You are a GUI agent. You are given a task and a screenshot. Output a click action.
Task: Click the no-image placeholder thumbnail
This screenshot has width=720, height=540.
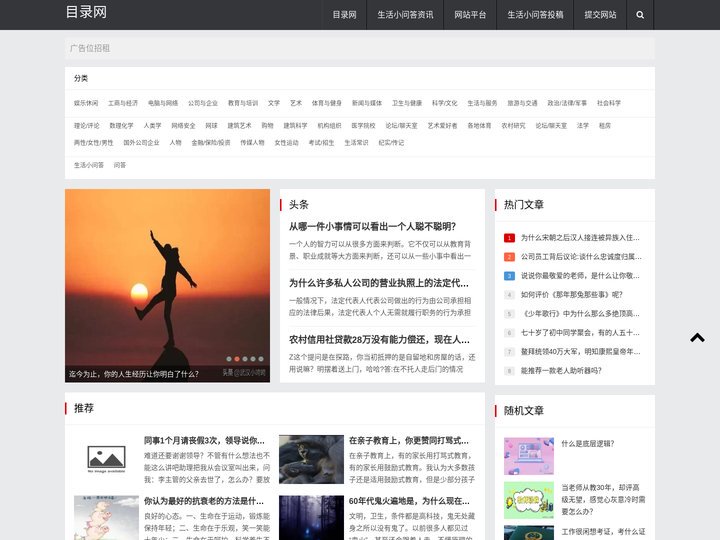coord(107,459)
